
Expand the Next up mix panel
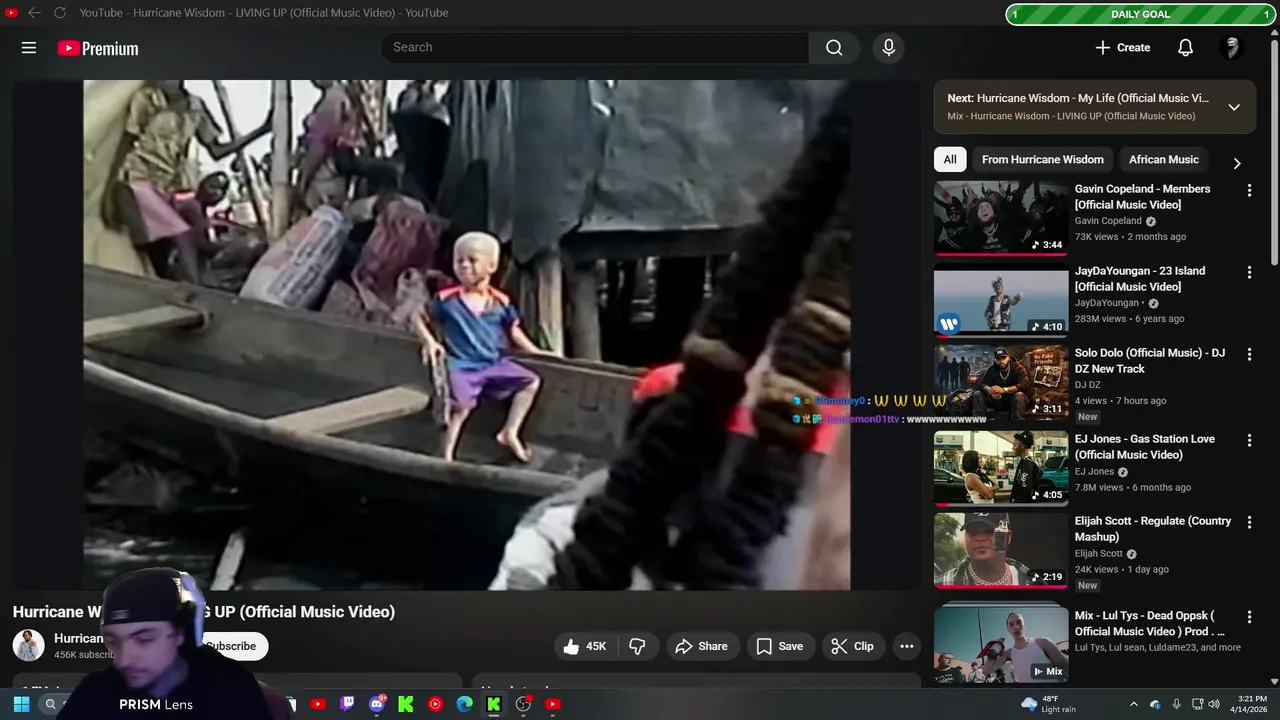(1234, 107)
